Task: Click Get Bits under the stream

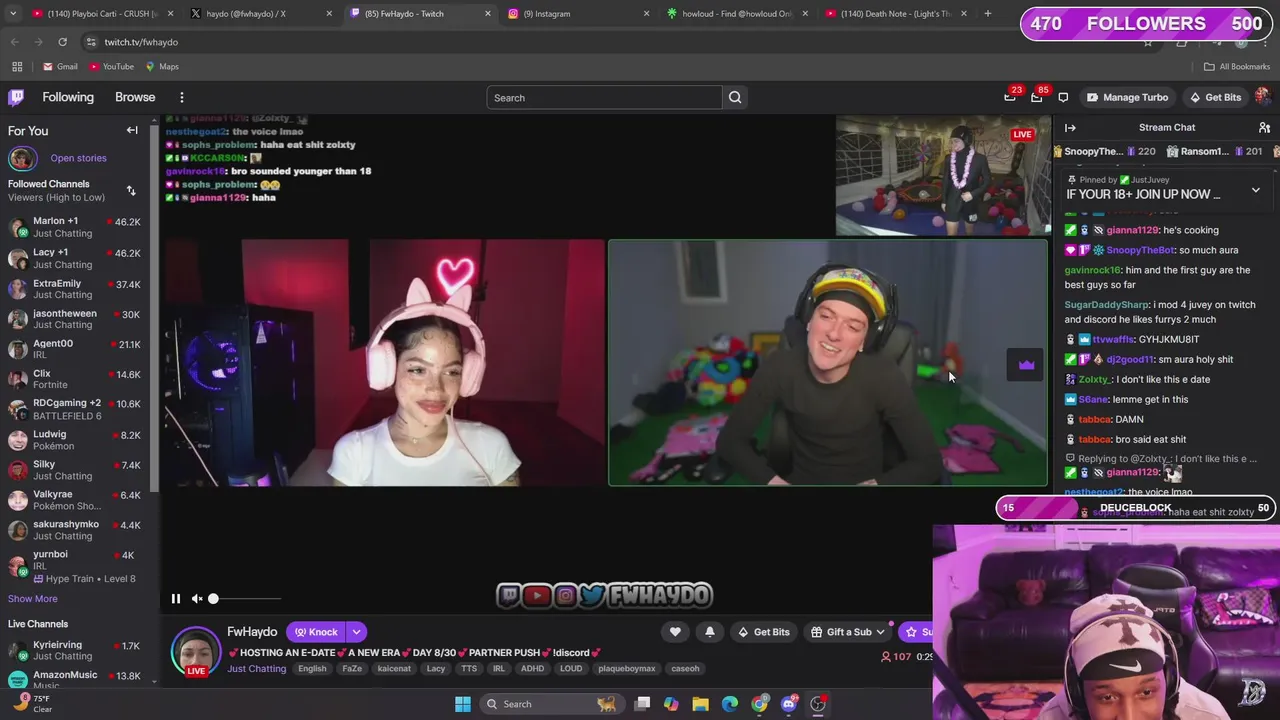Action: point(764,632)
